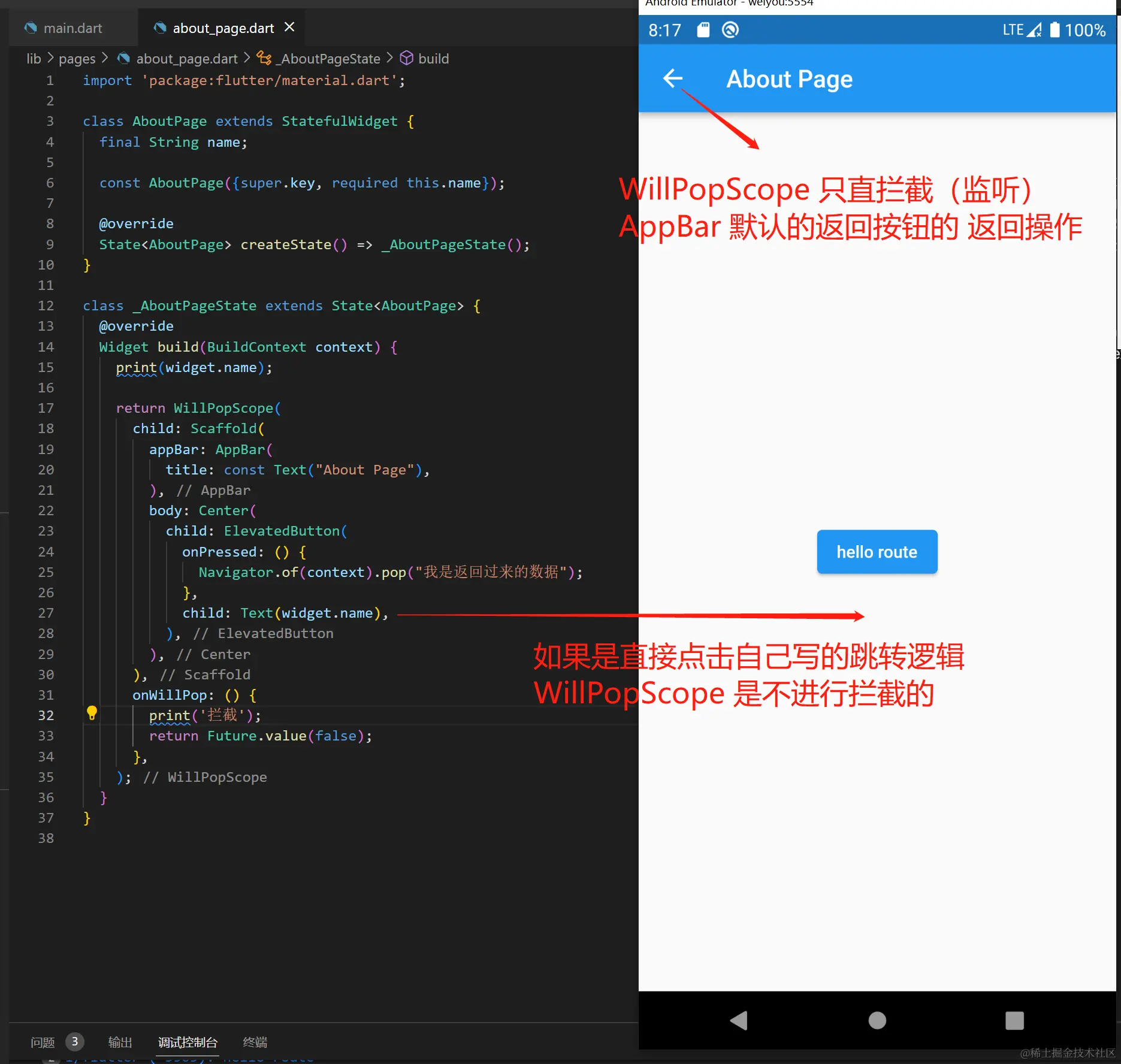Screen dimensions: 1121x1064
Task: Tap the circular Android home button
Action: click(877, 1021)
